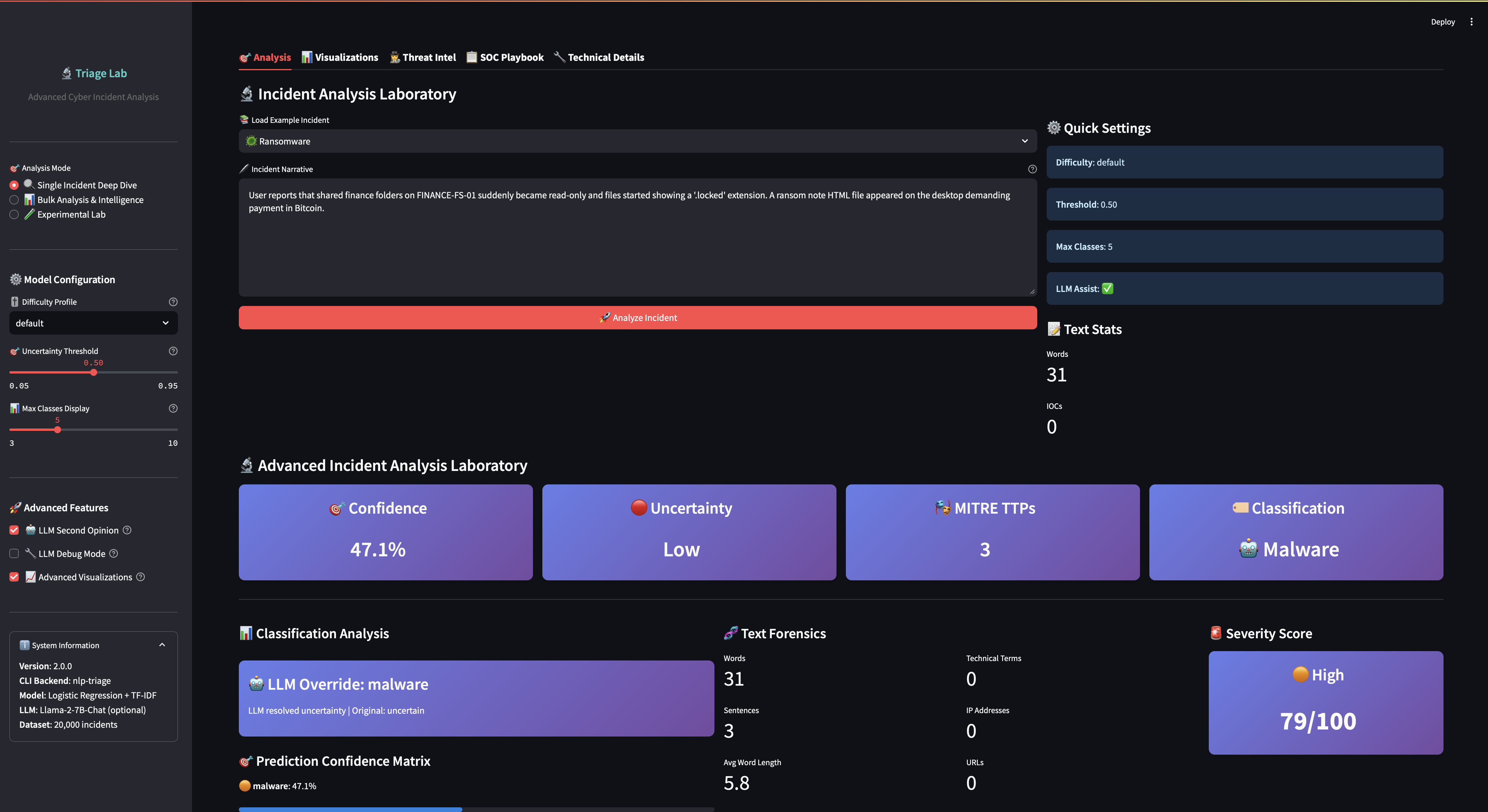The image size is (1488, 812).
Task: Click inside the Incident Narrative text area
Action: pos(635,237)
